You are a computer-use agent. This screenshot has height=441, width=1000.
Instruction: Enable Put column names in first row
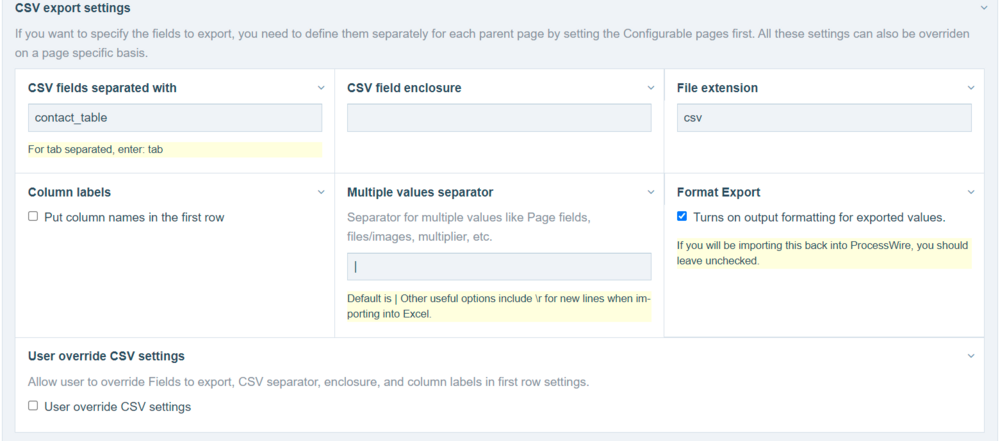(x=33, y=217)
